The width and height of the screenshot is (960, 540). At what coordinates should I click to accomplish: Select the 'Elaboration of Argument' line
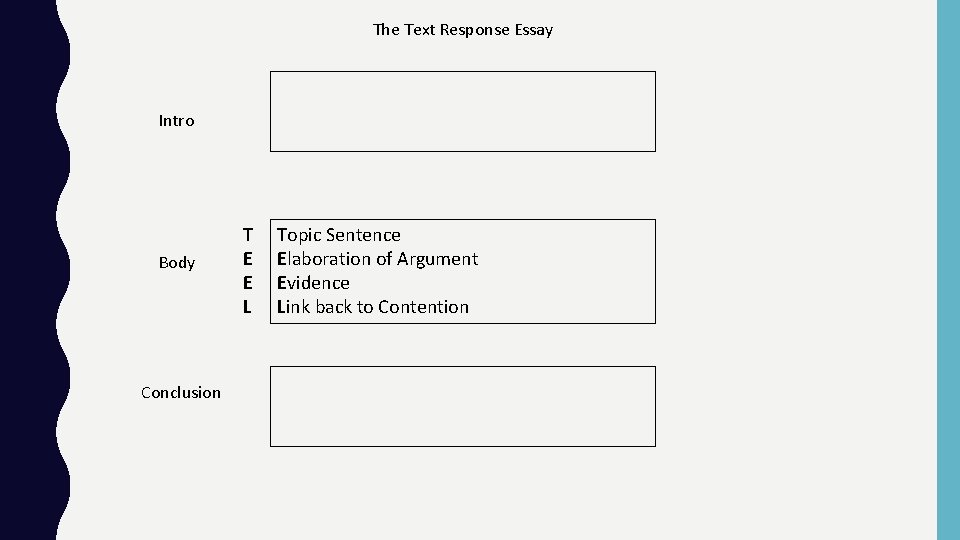pyautogui.click(x=377, y=259)
